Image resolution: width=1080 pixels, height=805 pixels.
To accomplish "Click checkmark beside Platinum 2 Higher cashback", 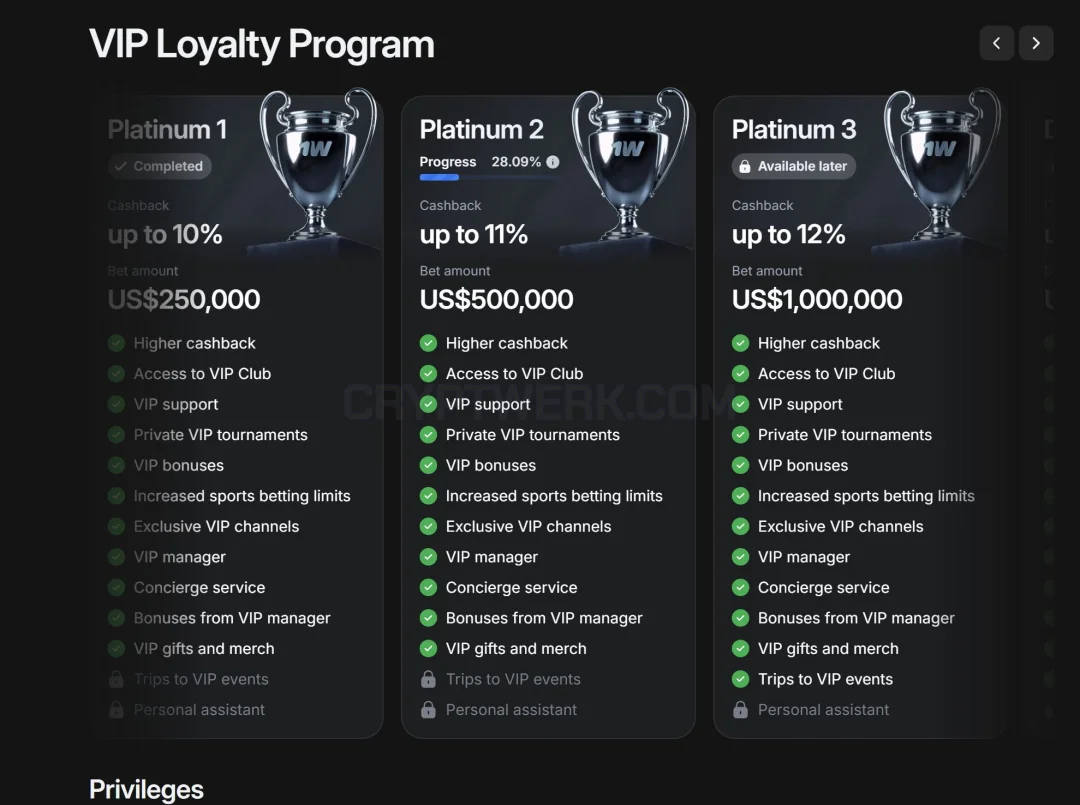I will [428, 343].
